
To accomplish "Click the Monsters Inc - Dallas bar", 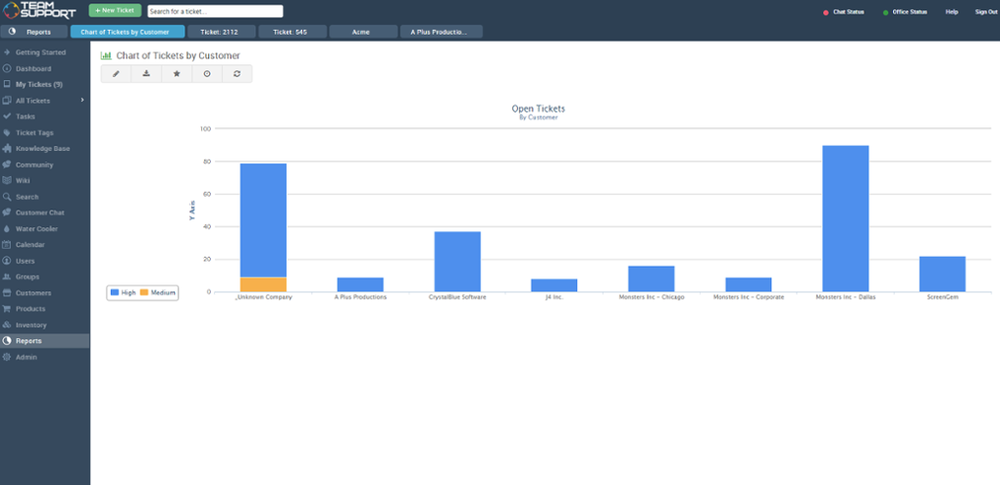I will pyautogui.click(x=846, y=219).
